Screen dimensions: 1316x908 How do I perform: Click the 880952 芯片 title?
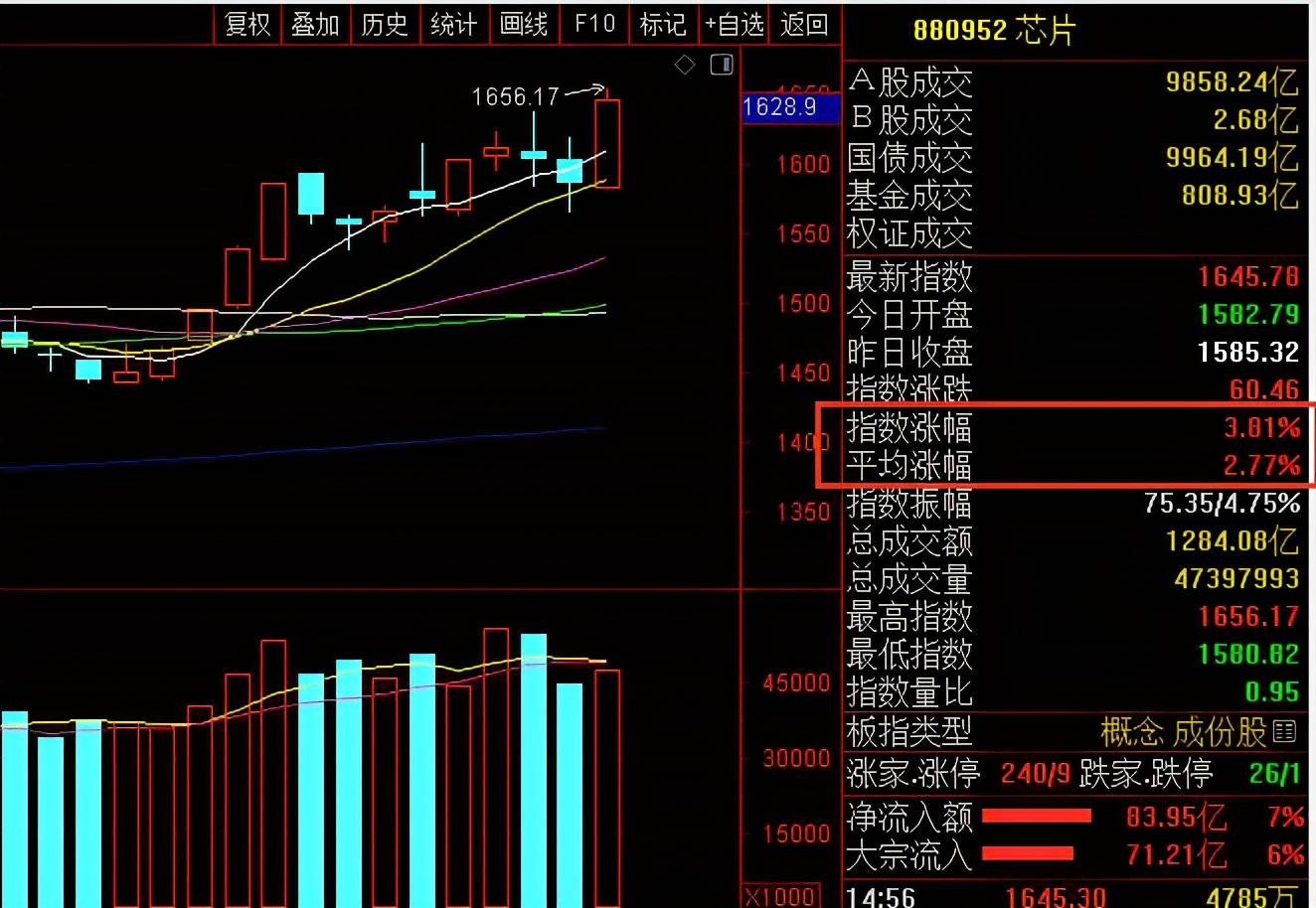pyautogui.click(x=994, y=31)
